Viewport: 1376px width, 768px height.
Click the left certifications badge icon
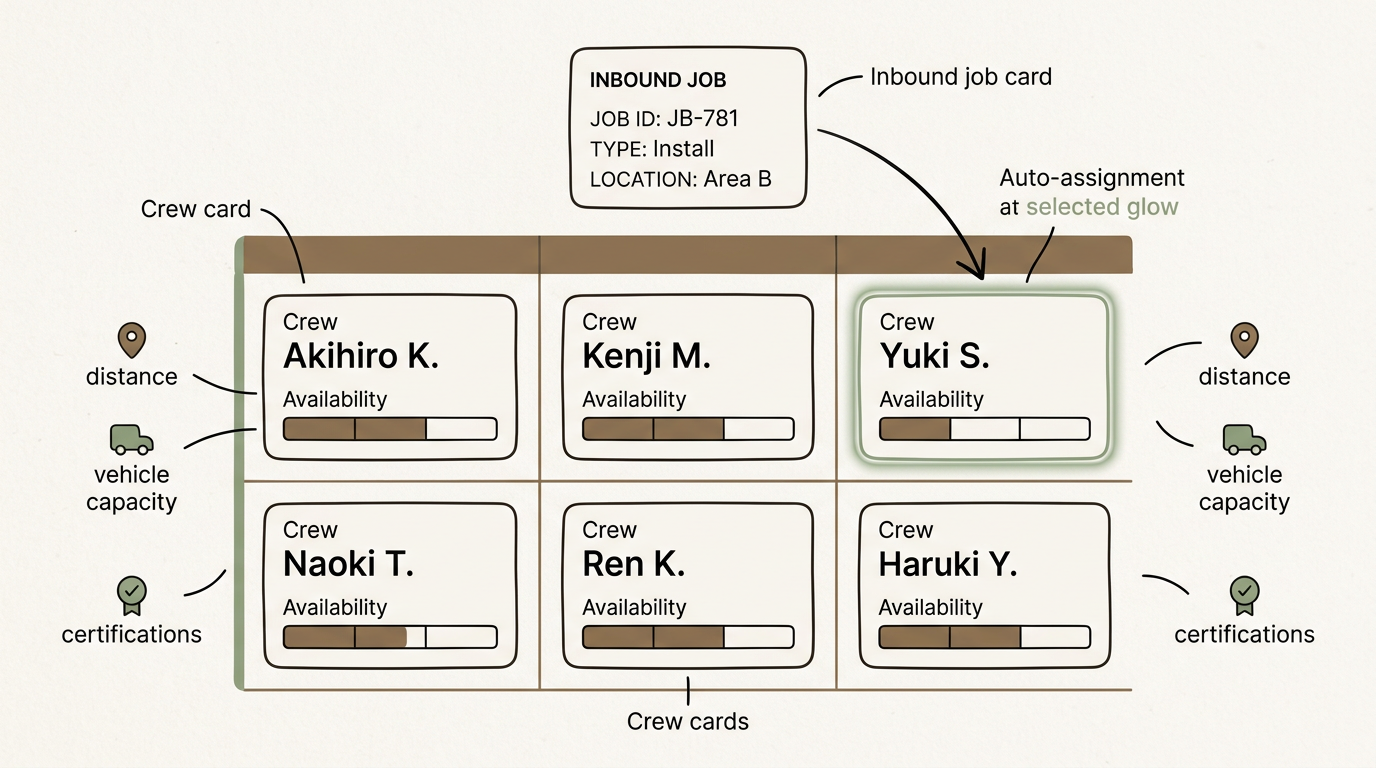(x=132, y=595)
